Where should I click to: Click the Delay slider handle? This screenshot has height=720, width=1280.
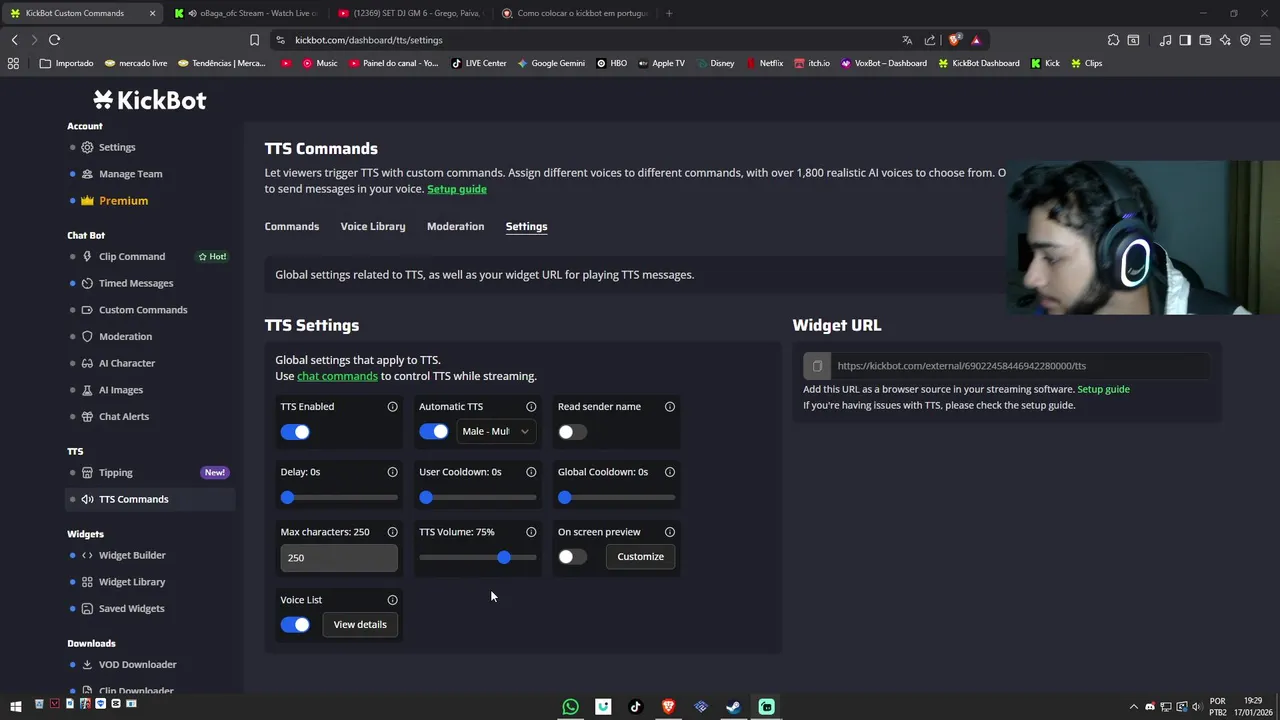[288, 497]
